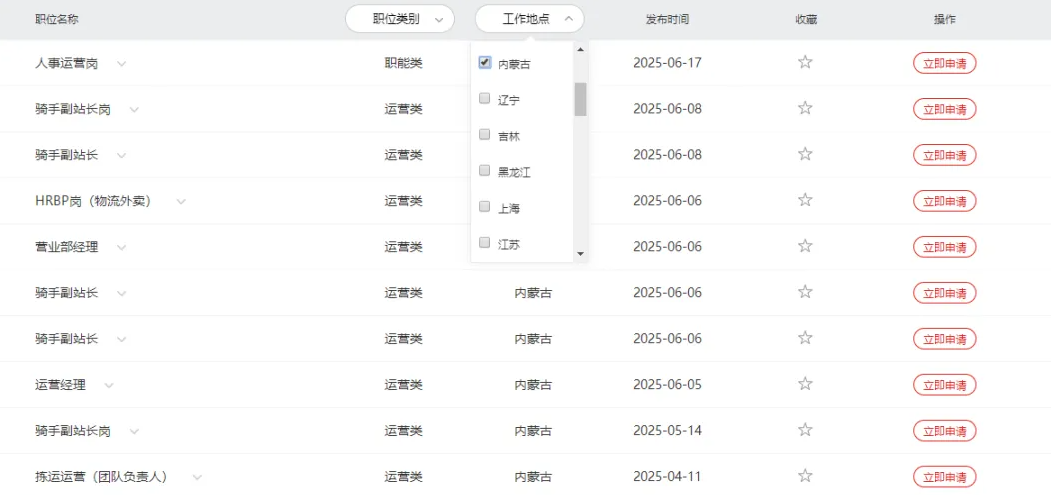The height and width of the screenshot is (495, 1051).
Task: Tick the 上海 location checkbox
Action: [485, 208]
